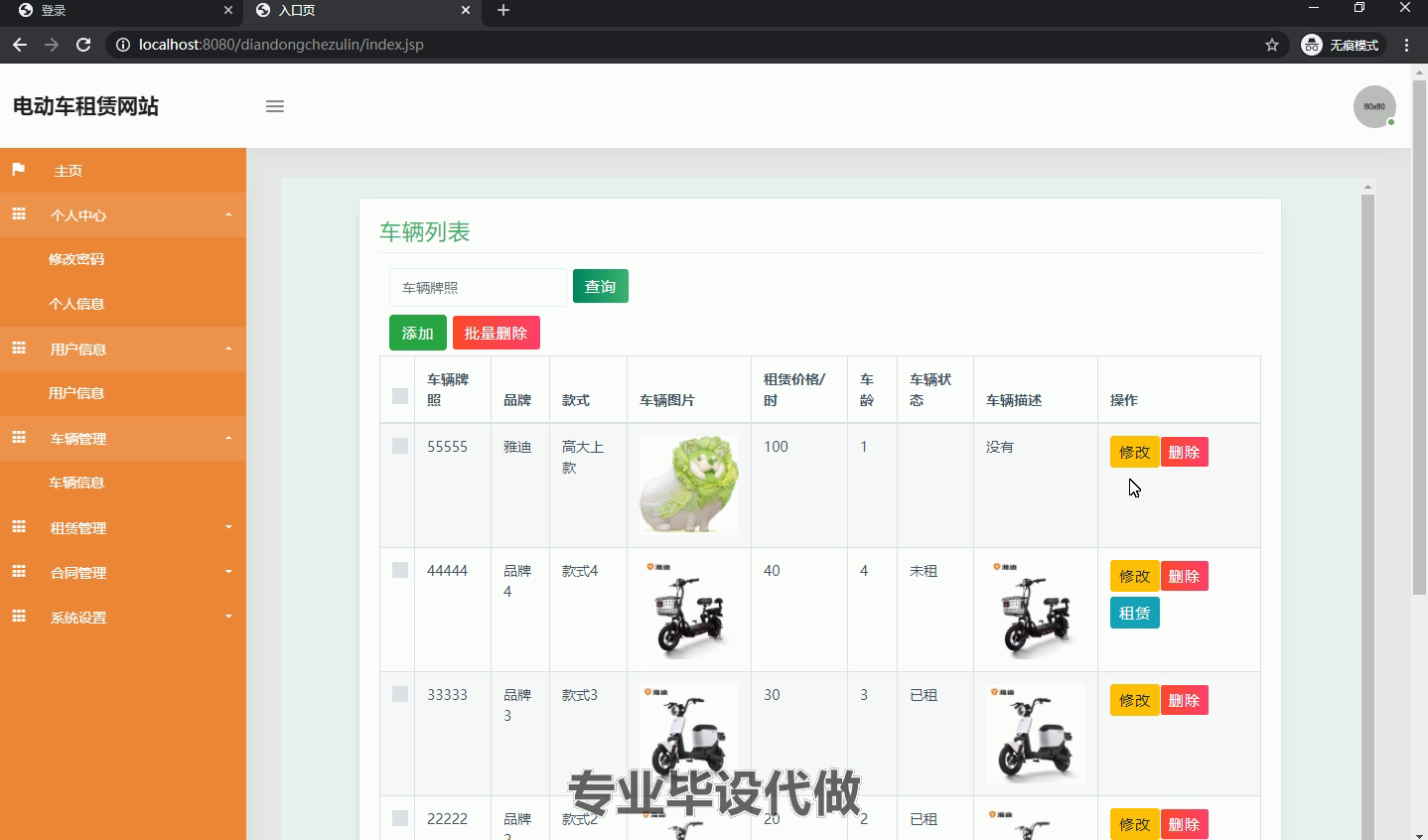Open the cabbage dog image for 55555
1428x840 pixels.
point(689,485)
